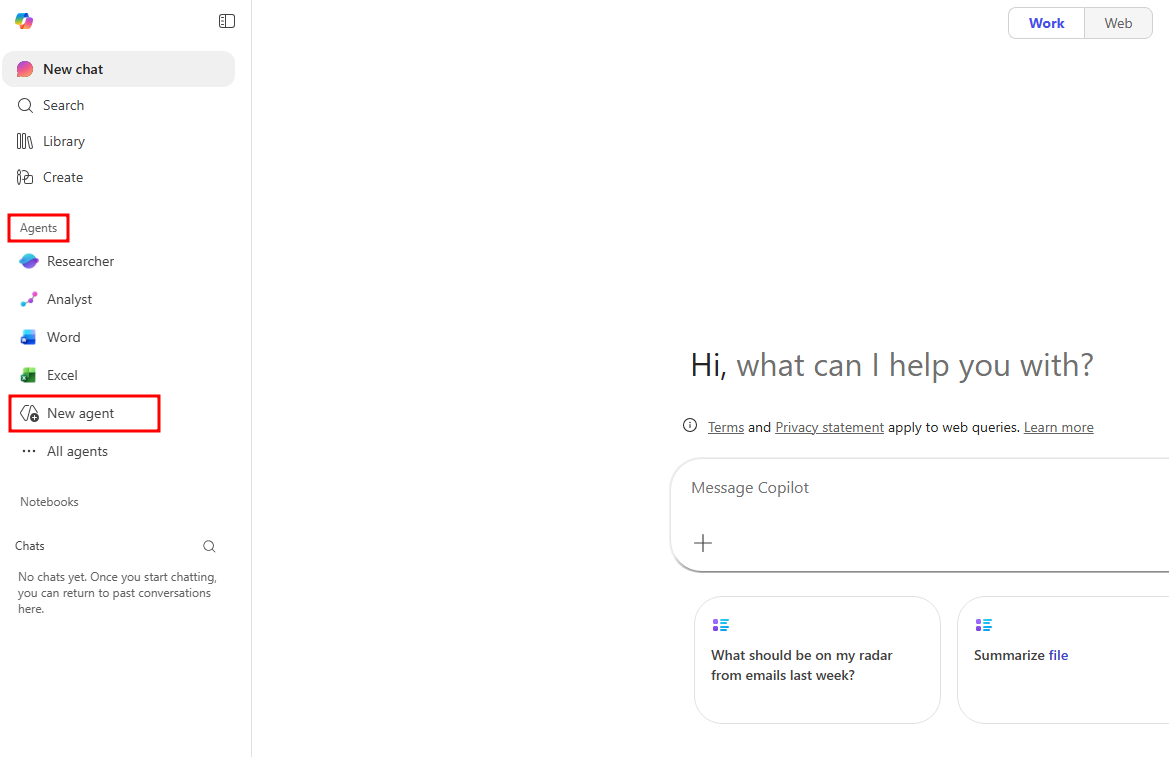Click the Analyst agent icon
1169x757 pixels.
click(x=29, y=299)
